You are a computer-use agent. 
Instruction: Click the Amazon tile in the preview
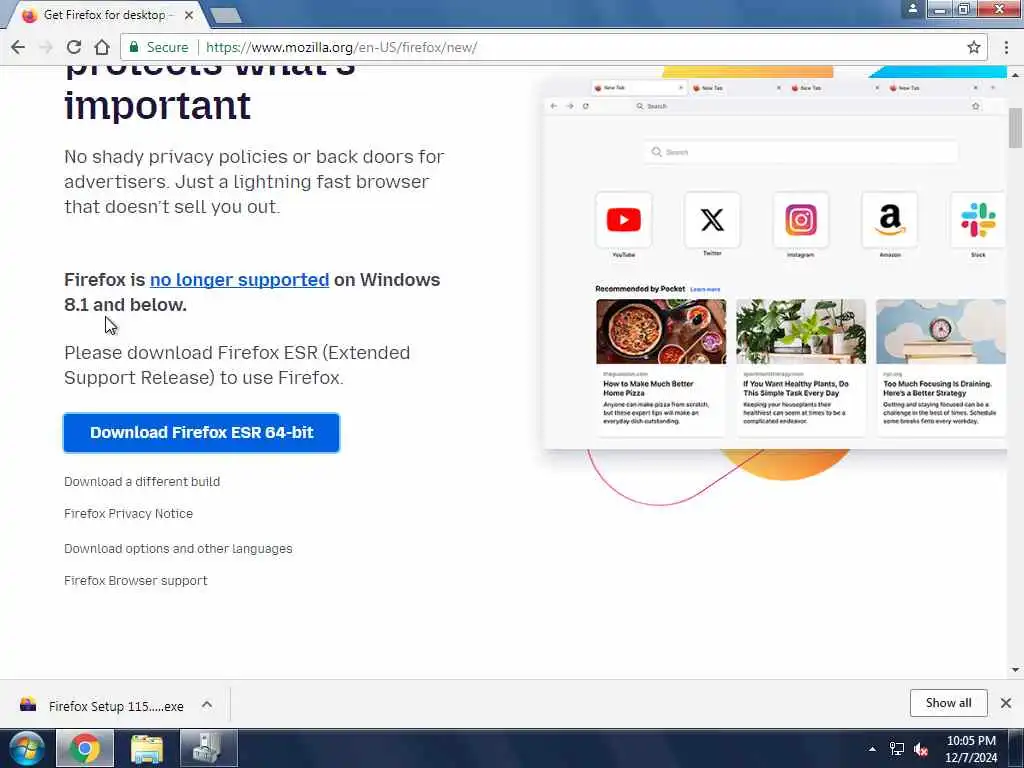889,220
